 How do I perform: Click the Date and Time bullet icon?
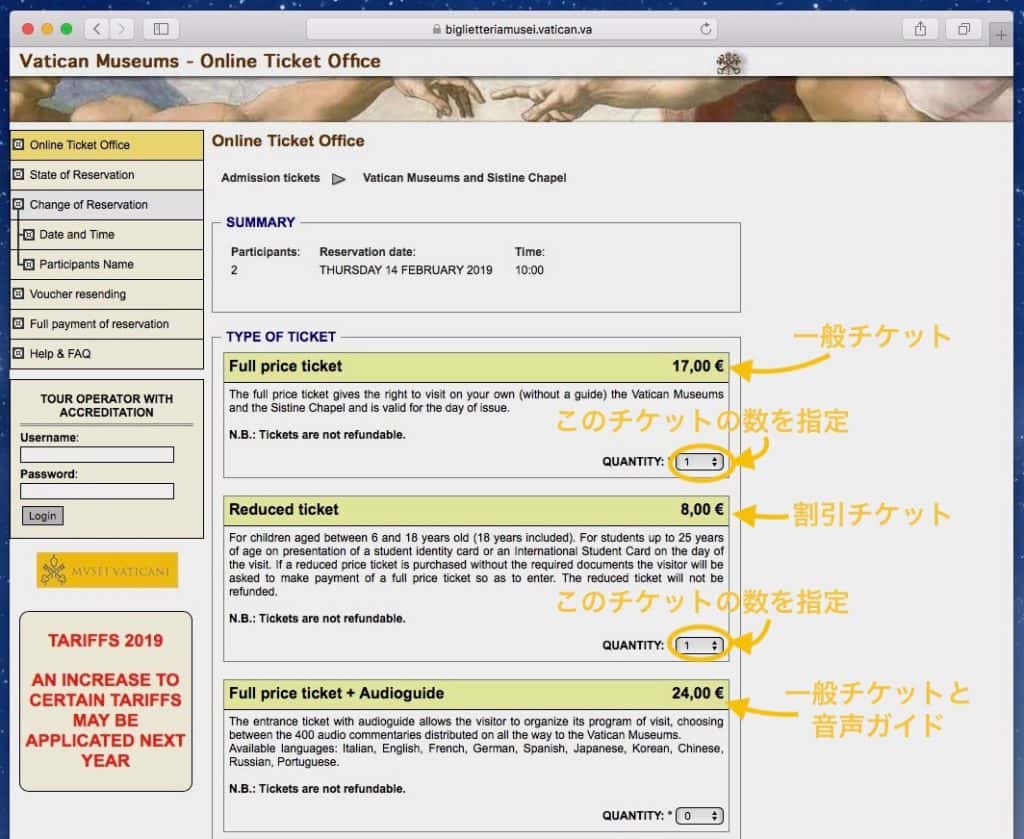pyautogui.click(x=29, y=234)
